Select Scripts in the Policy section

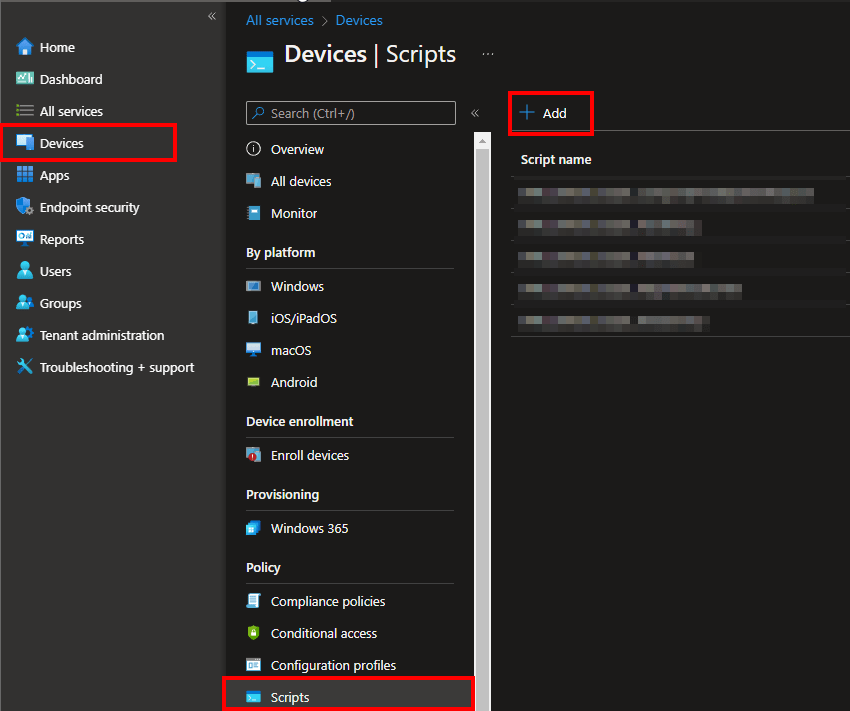pyautogui.click(x=290, y=697)
